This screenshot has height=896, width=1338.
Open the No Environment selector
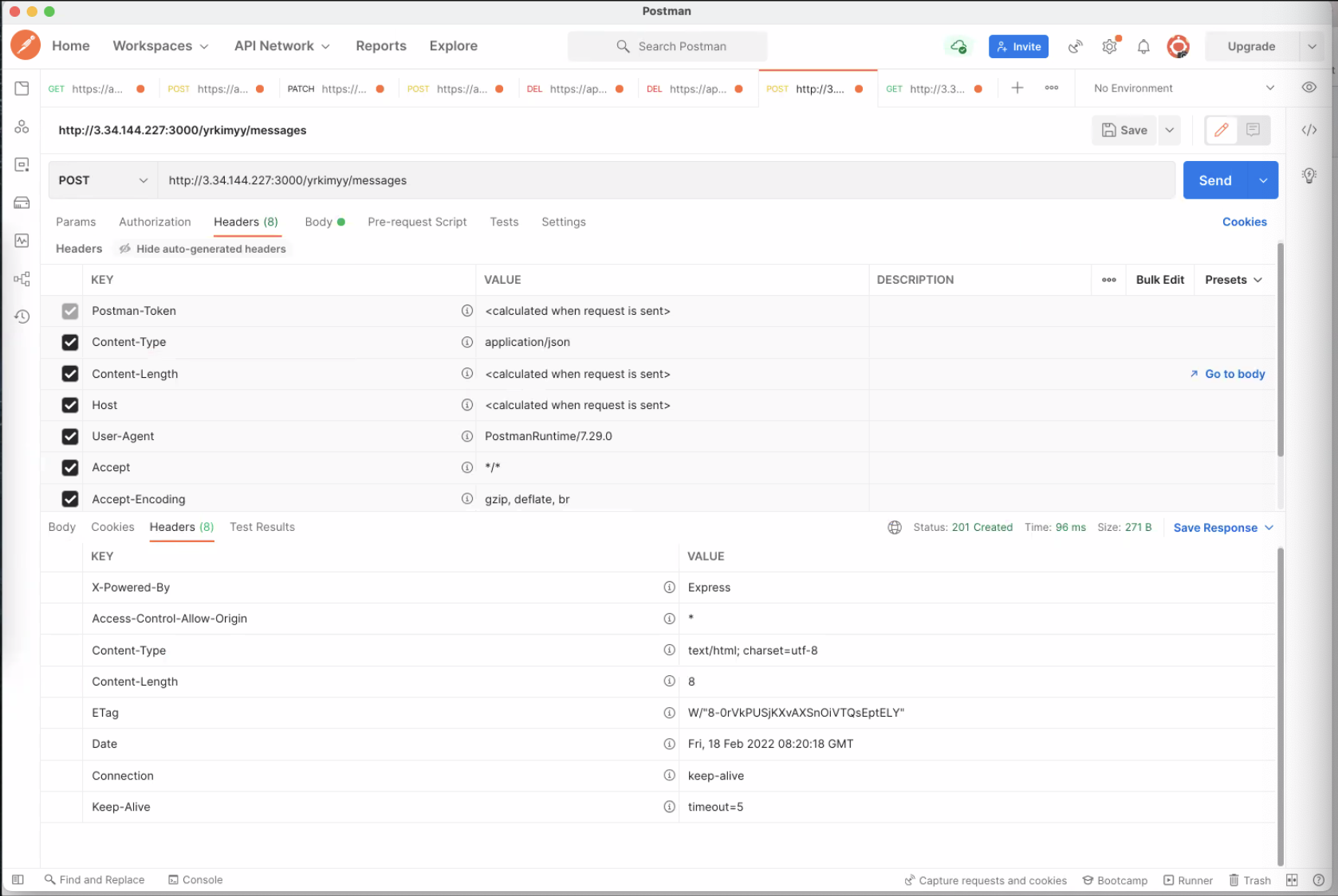click(x=1184, y=88)
